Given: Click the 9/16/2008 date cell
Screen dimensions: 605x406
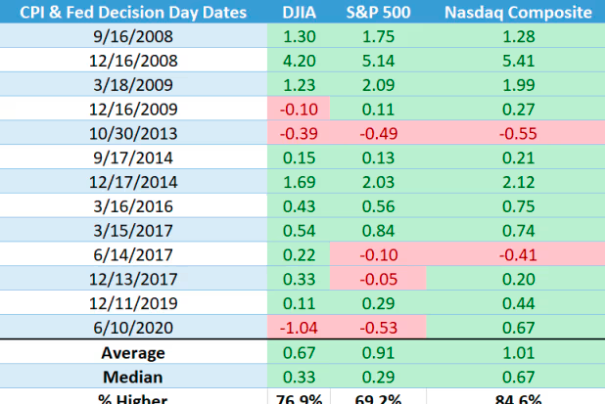Looking at the screenshot, I should click(x=132, y=36).
